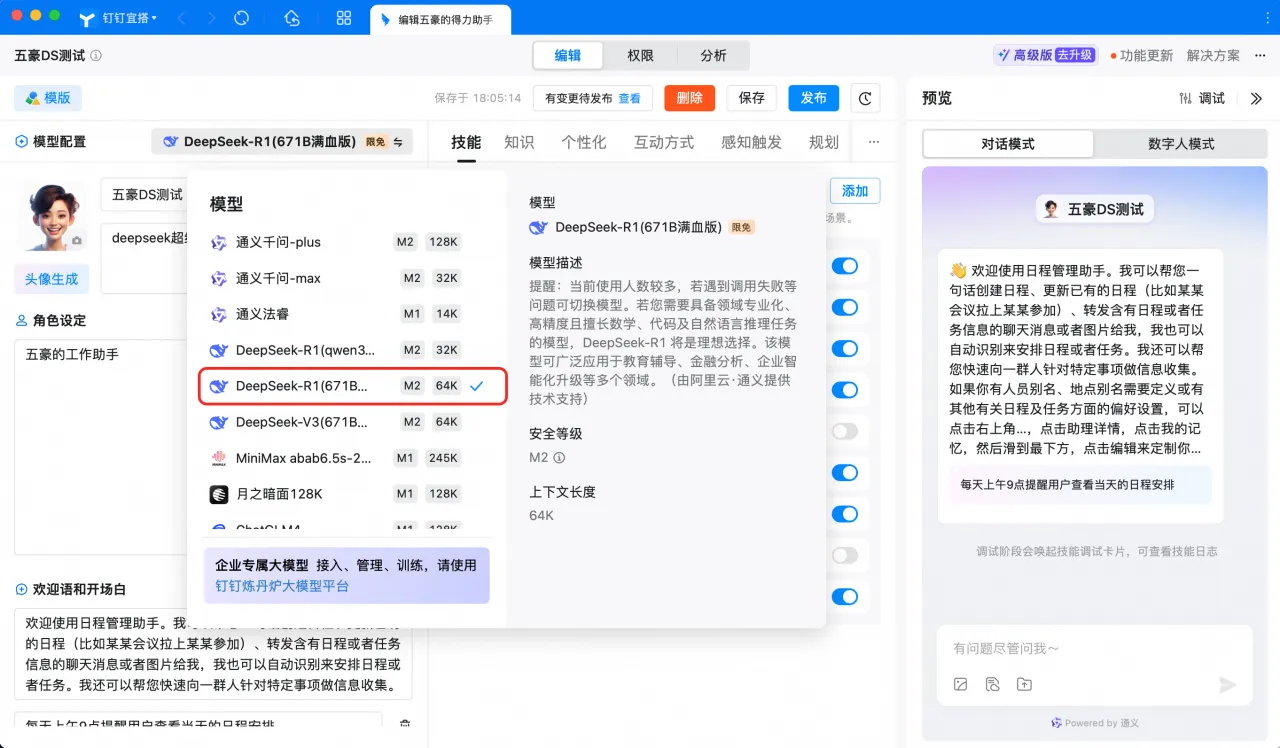Image resolution: width=1280 pixels, height=748 pixels.
Task: Click the blue 发布 button
Action: click(x=814, y=98)
